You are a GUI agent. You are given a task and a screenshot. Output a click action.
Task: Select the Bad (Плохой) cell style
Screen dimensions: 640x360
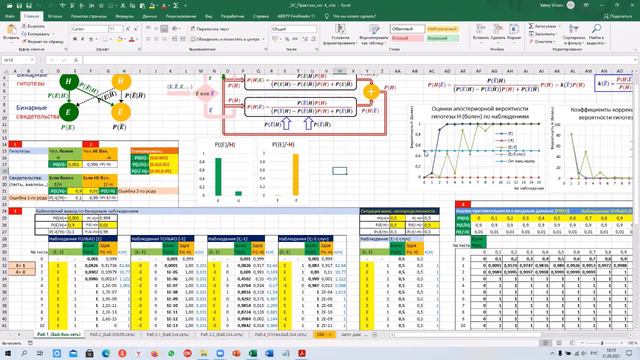click(407, 38)
